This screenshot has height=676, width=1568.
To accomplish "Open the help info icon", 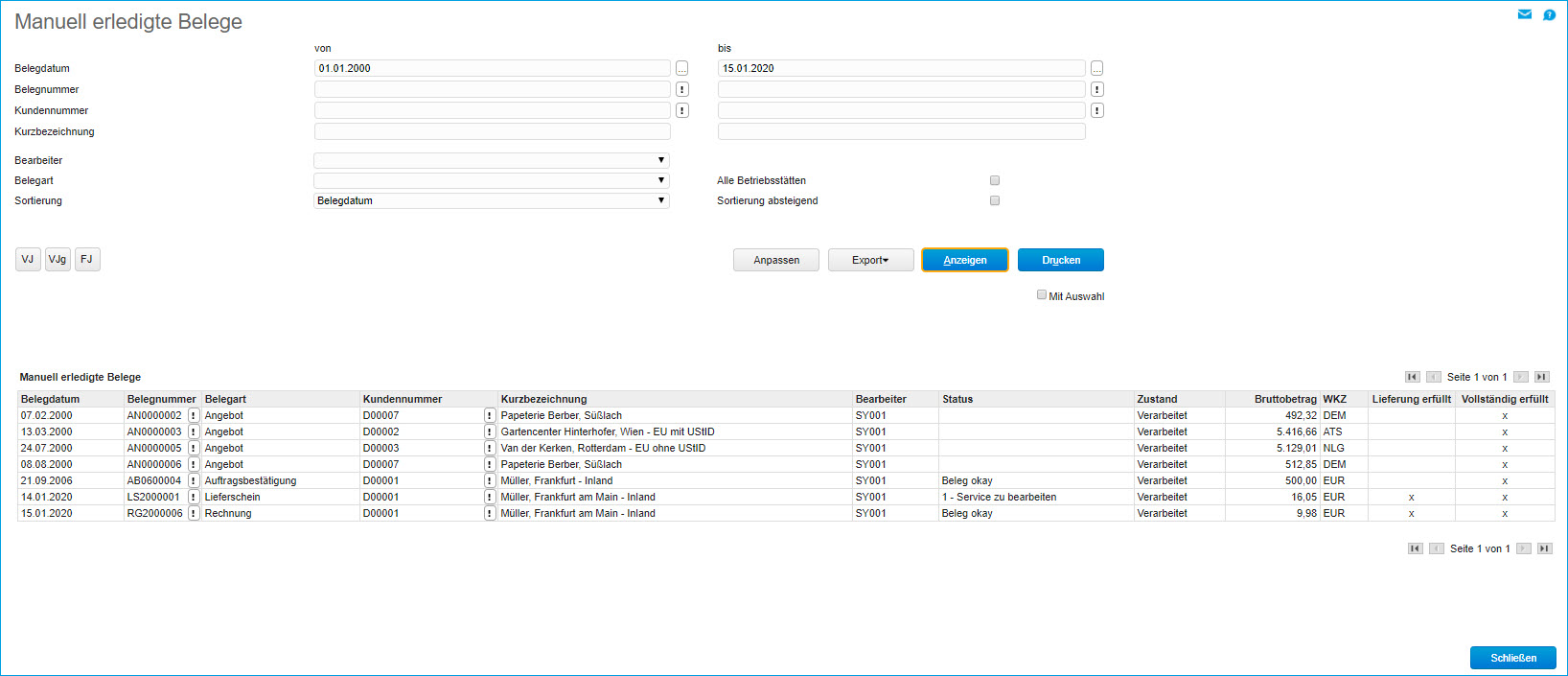I will pyautogui.click(x=1549, y=14).
